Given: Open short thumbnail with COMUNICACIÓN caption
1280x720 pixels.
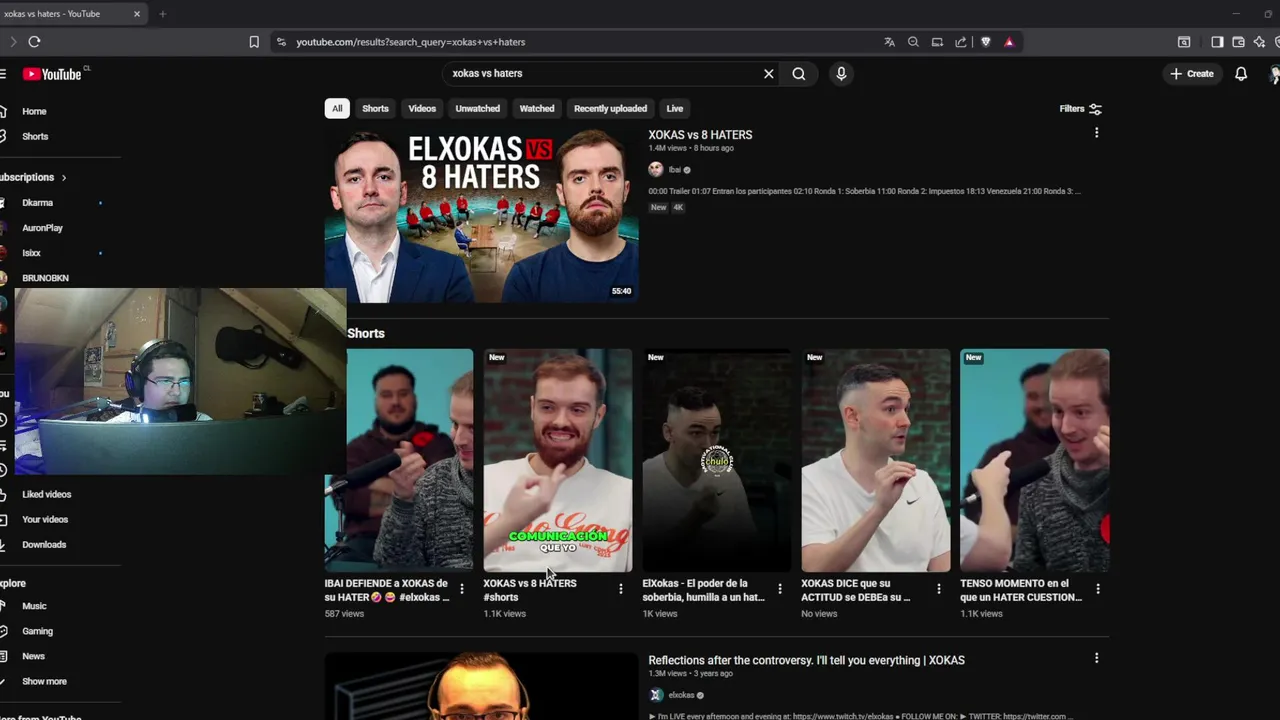Looking at the screenshot, I should coord(558,460).
